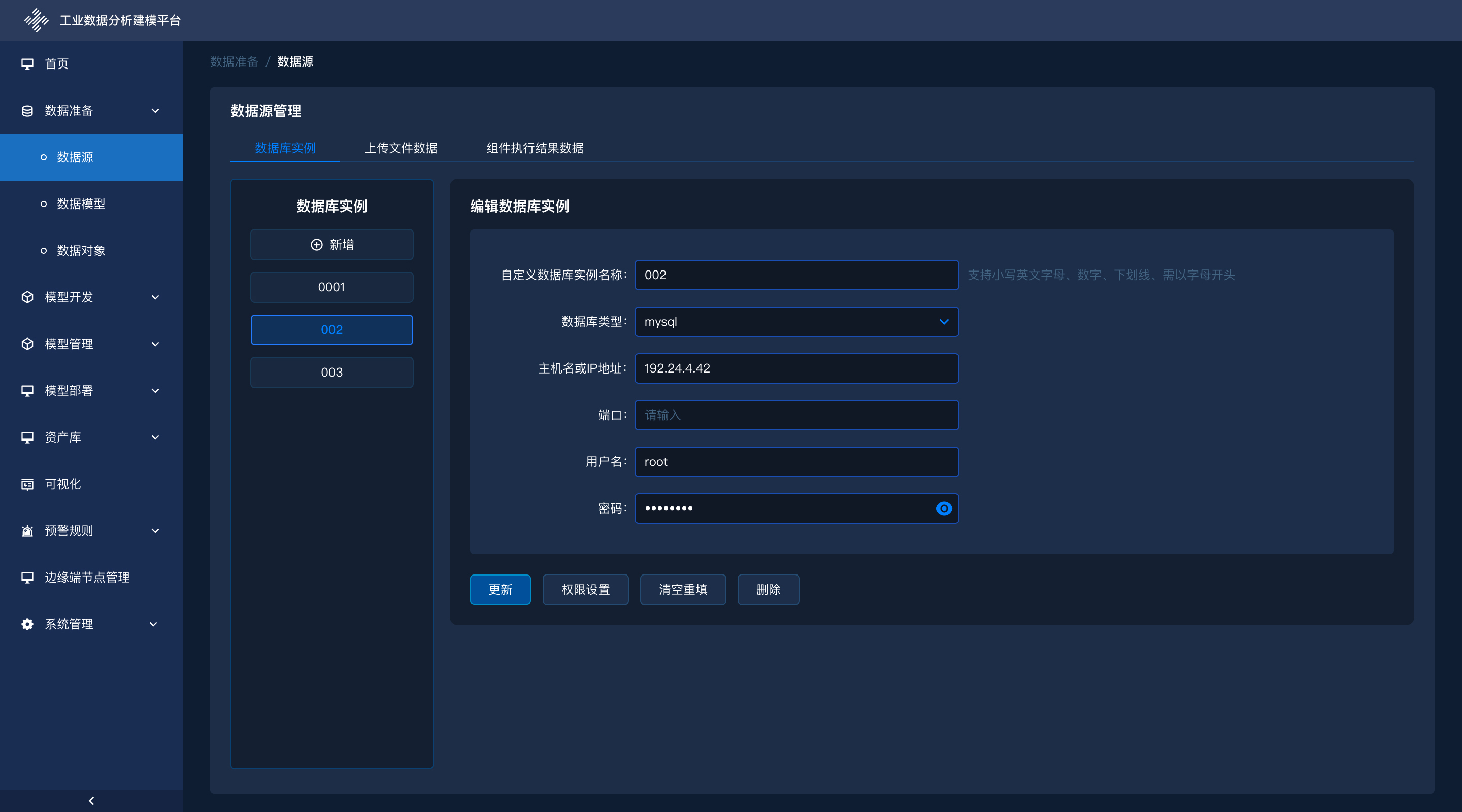The image size is (1462, 812).
Task: Click the 模型开发 cube icon
Action: 27,297
